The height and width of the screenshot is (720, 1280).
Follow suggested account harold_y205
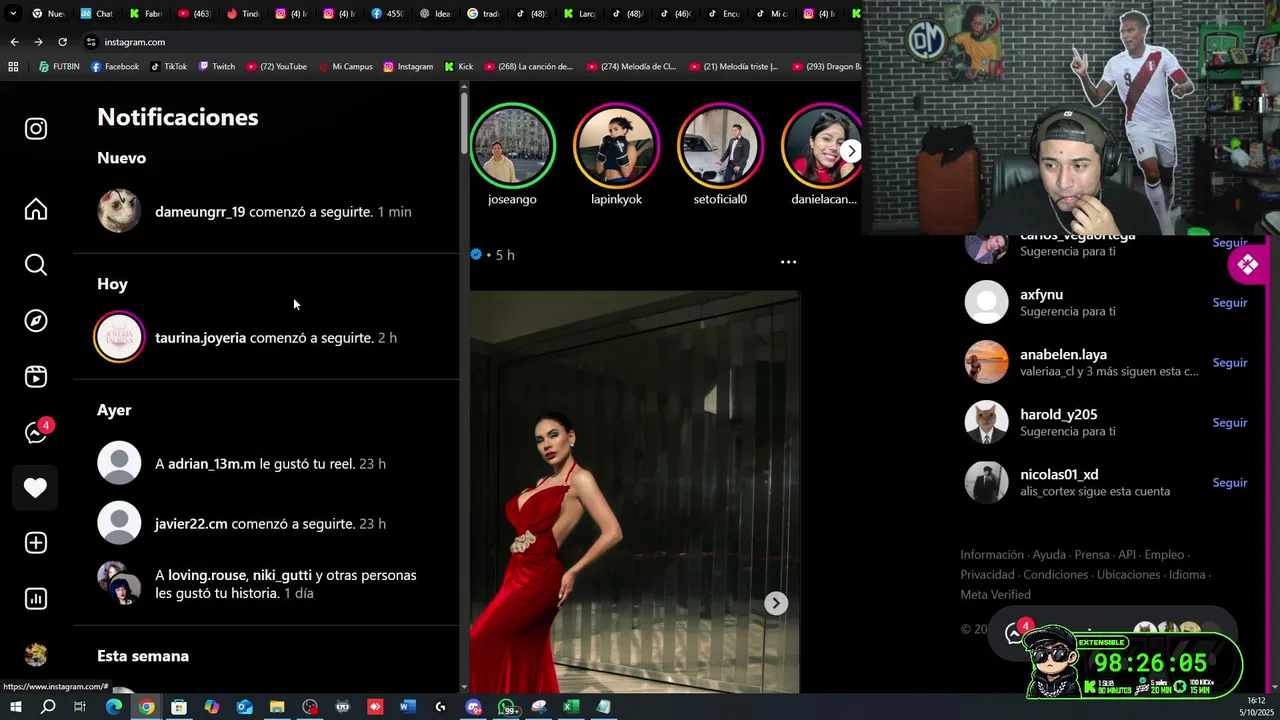pyautogui.click(x=1229, y=423)
